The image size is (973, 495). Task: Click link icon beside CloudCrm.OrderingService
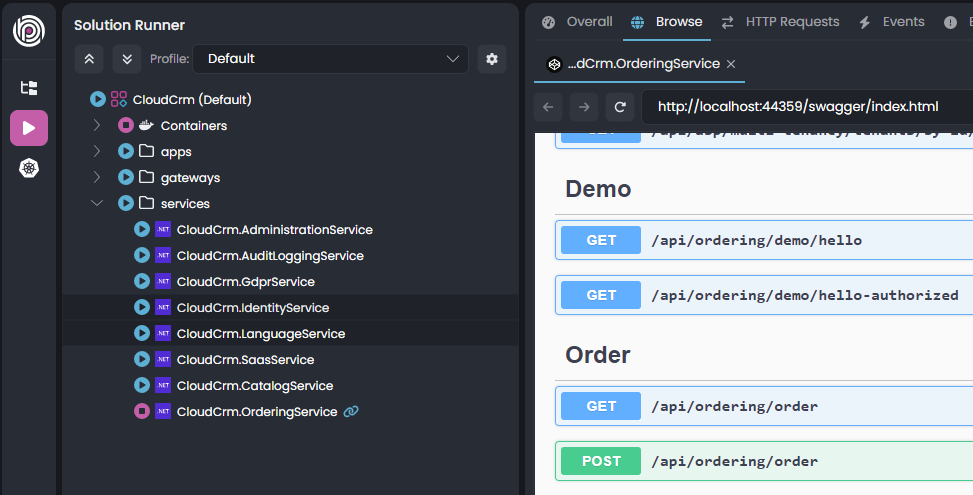coord(351,411)
